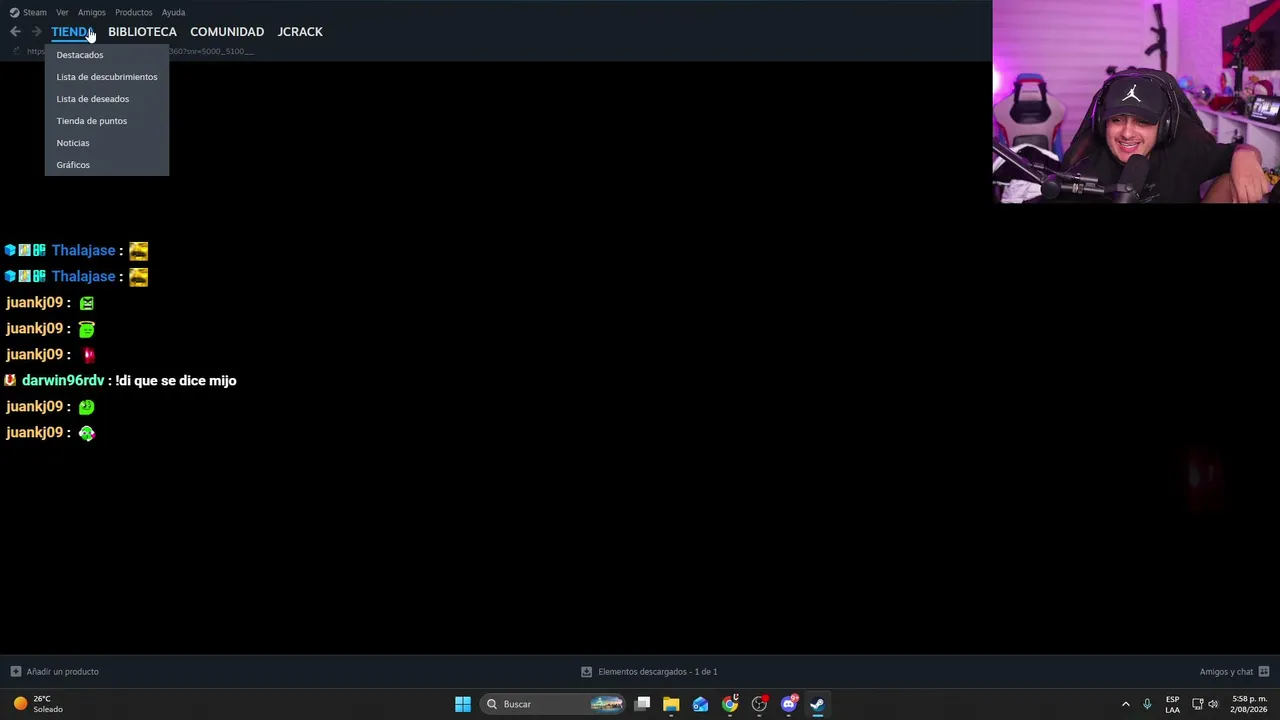Switch to the BIBLIOTECA tab

coord(142,32)
